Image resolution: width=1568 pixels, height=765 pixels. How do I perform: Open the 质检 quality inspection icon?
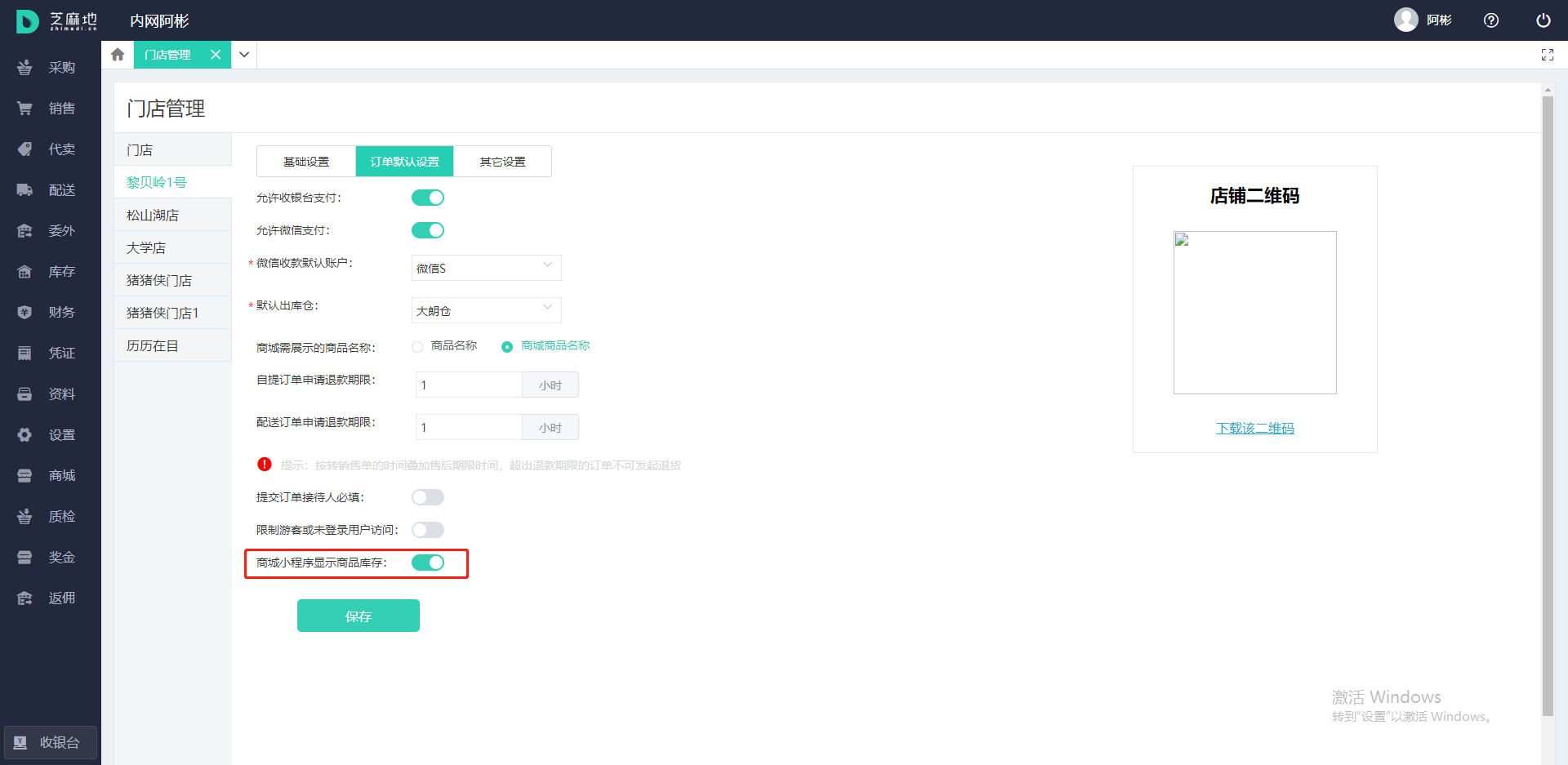coord(24,517)
